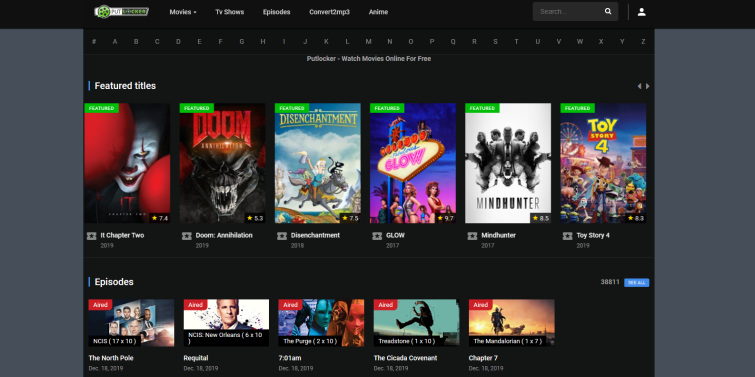Filter titles by letter W
Viewport: 755px width, 377px height.
[580, 42]
